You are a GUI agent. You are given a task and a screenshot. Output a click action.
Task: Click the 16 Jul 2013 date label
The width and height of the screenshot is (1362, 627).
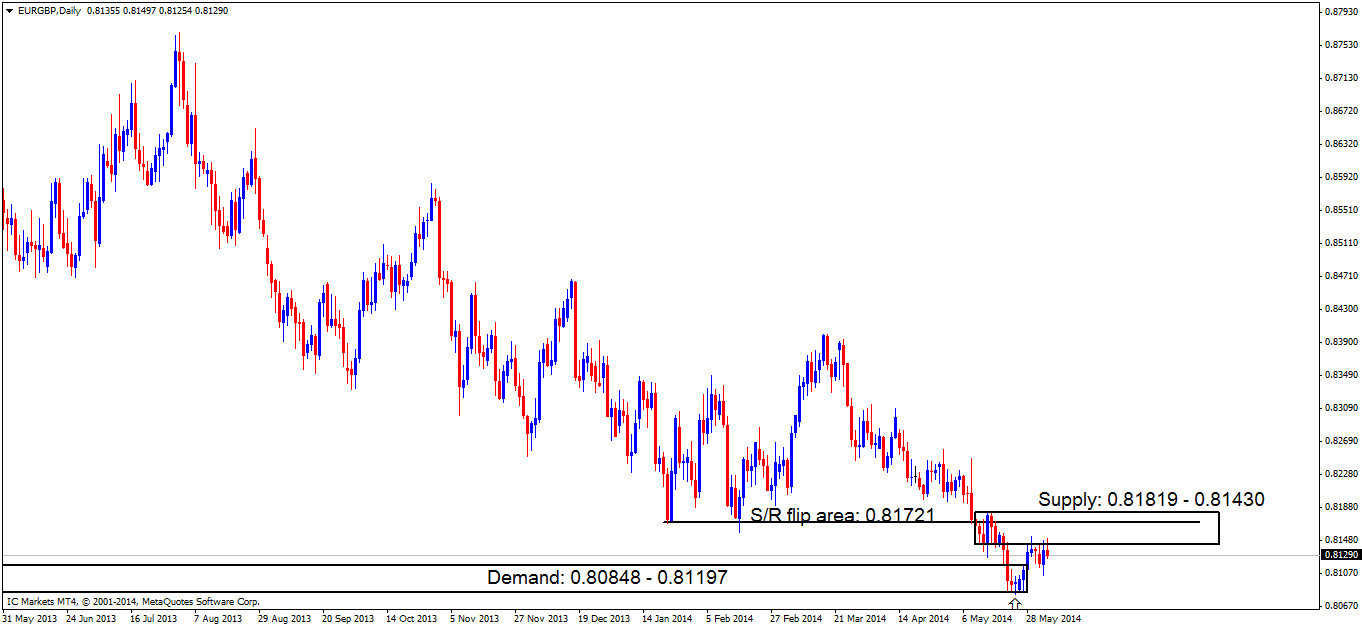coord(155,619)
